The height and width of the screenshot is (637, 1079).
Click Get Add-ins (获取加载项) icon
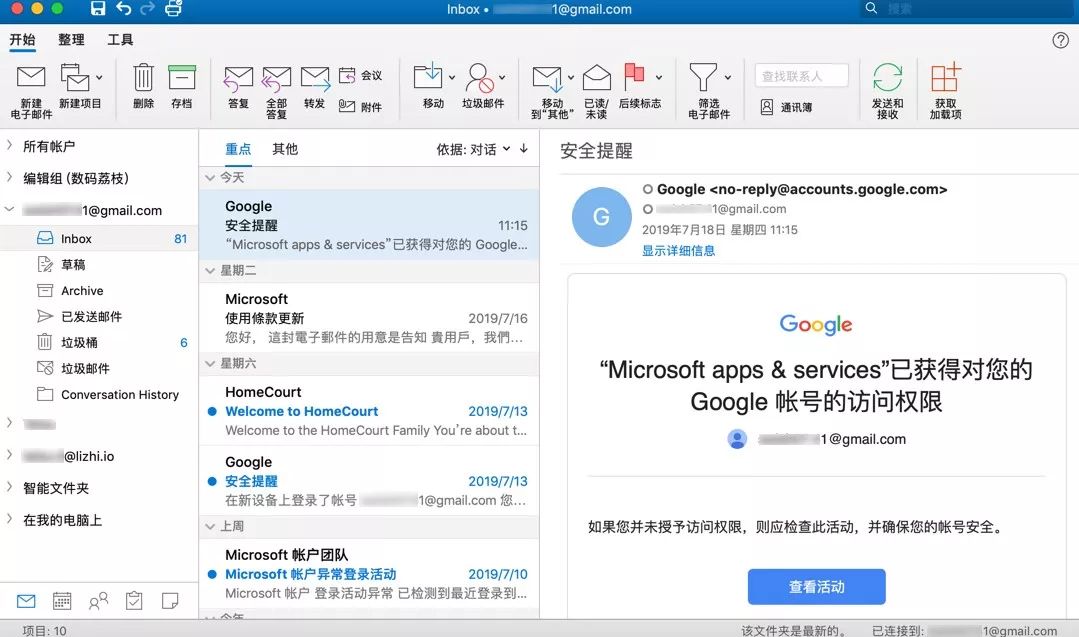[946, 77]
